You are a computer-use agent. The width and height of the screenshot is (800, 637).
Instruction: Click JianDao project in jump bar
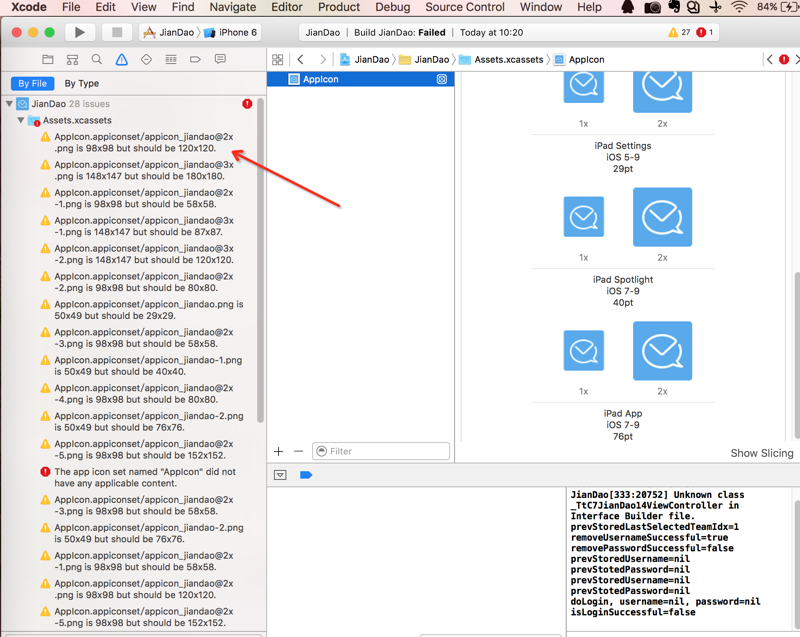point(365,60)
